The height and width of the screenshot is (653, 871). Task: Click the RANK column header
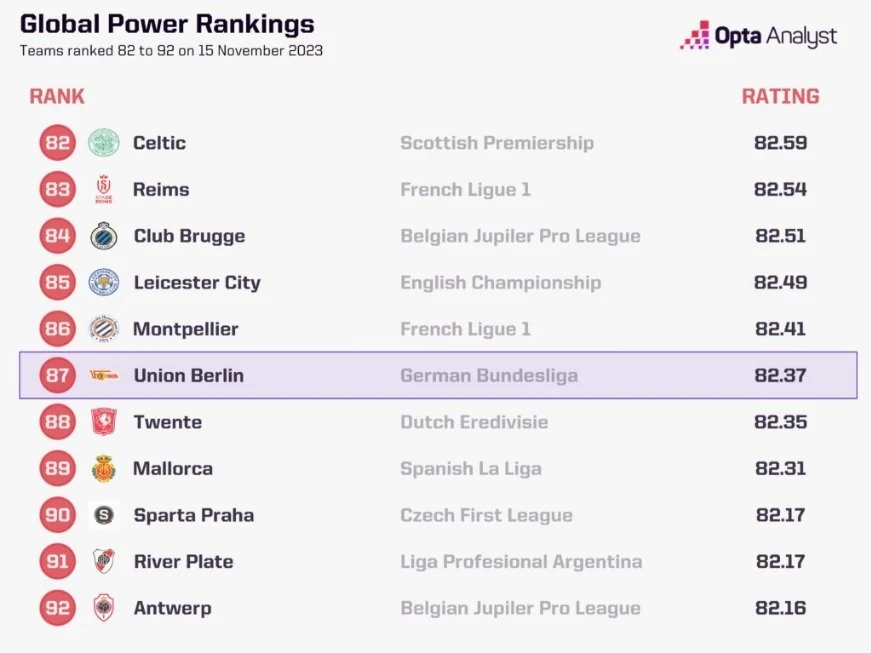pos(57,97)
